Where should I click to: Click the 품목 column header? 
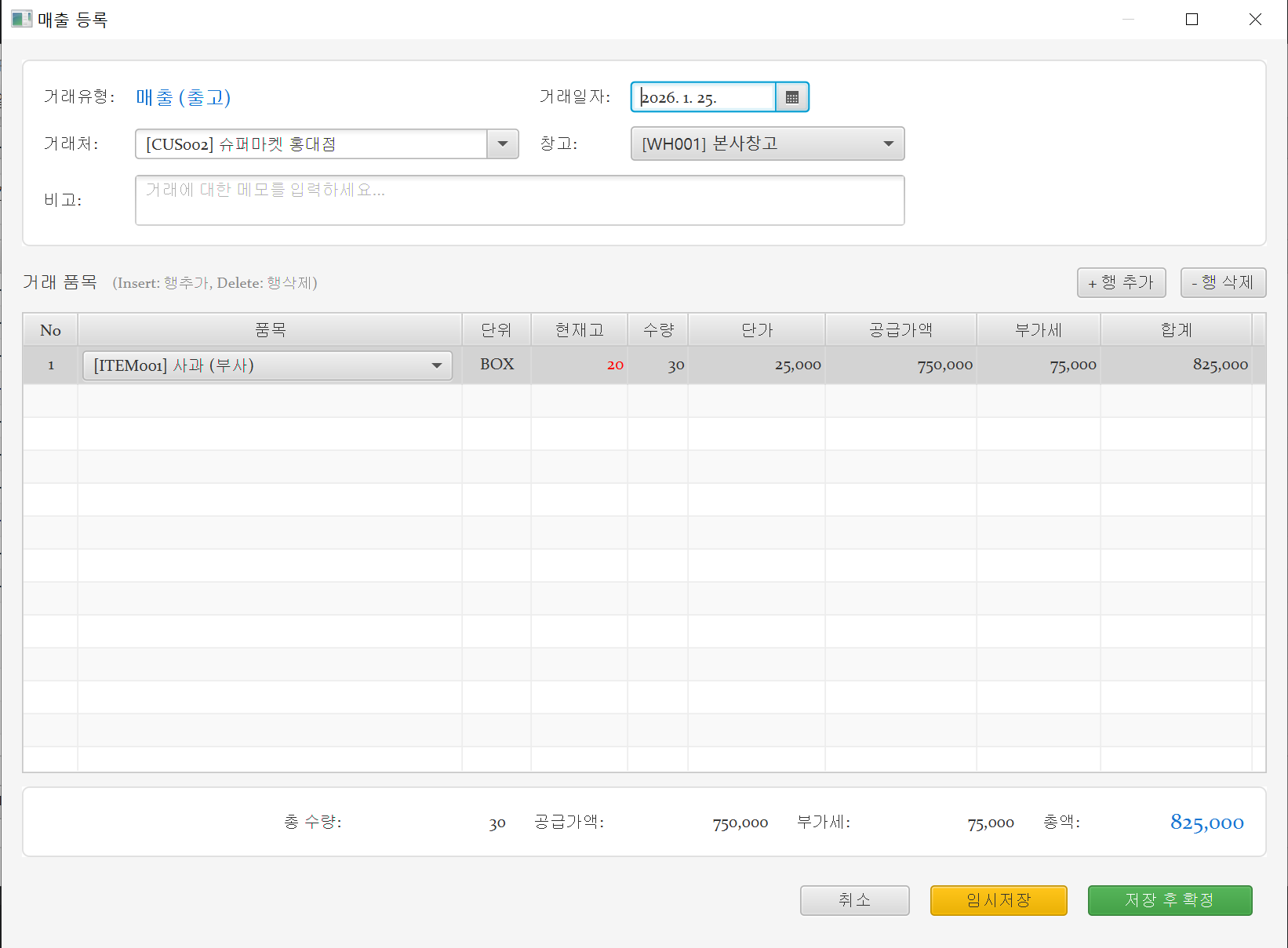(x=270, y=330)
